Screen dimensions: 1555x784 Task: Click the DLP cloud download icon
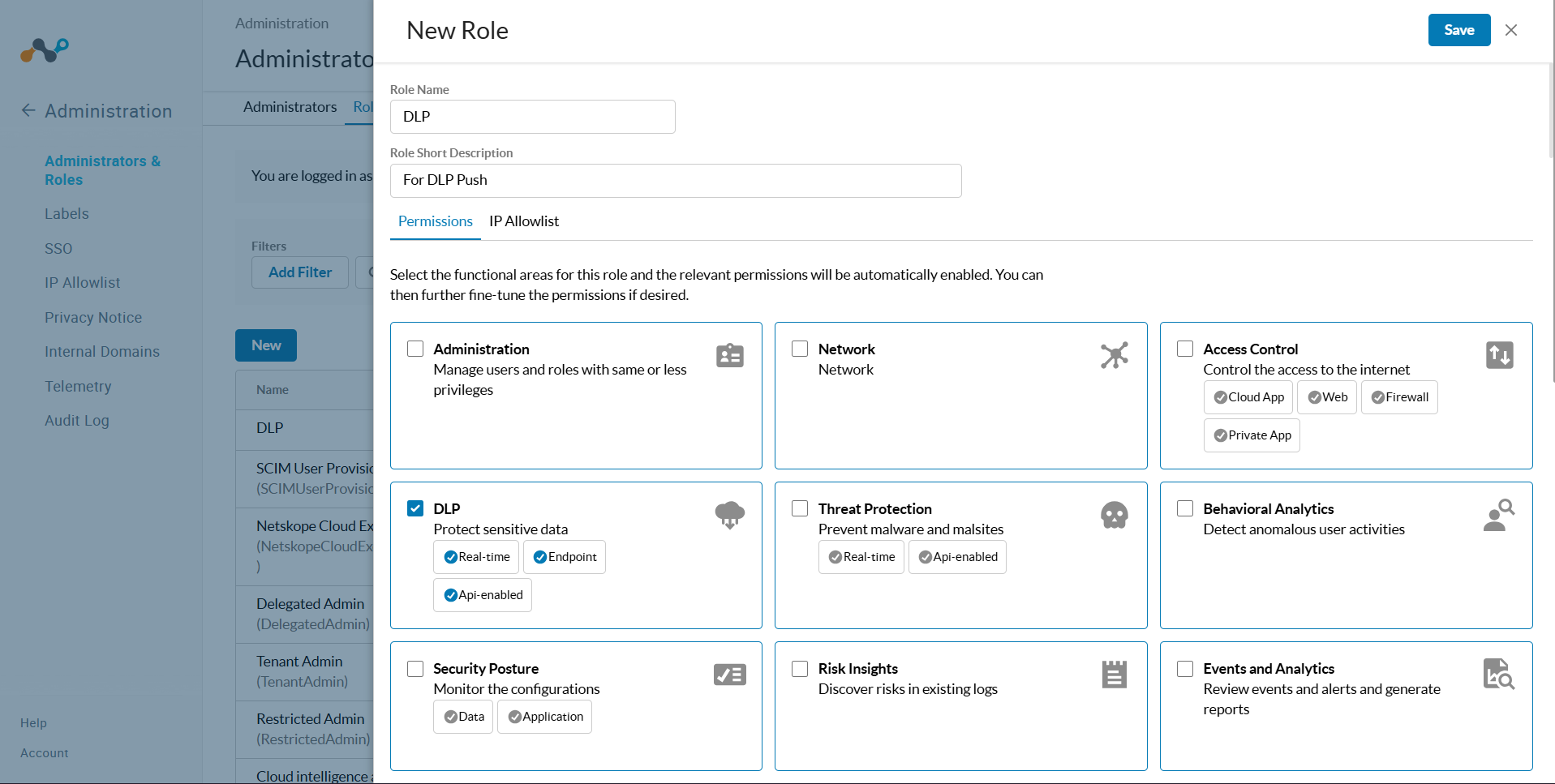[x=729, y=515]
